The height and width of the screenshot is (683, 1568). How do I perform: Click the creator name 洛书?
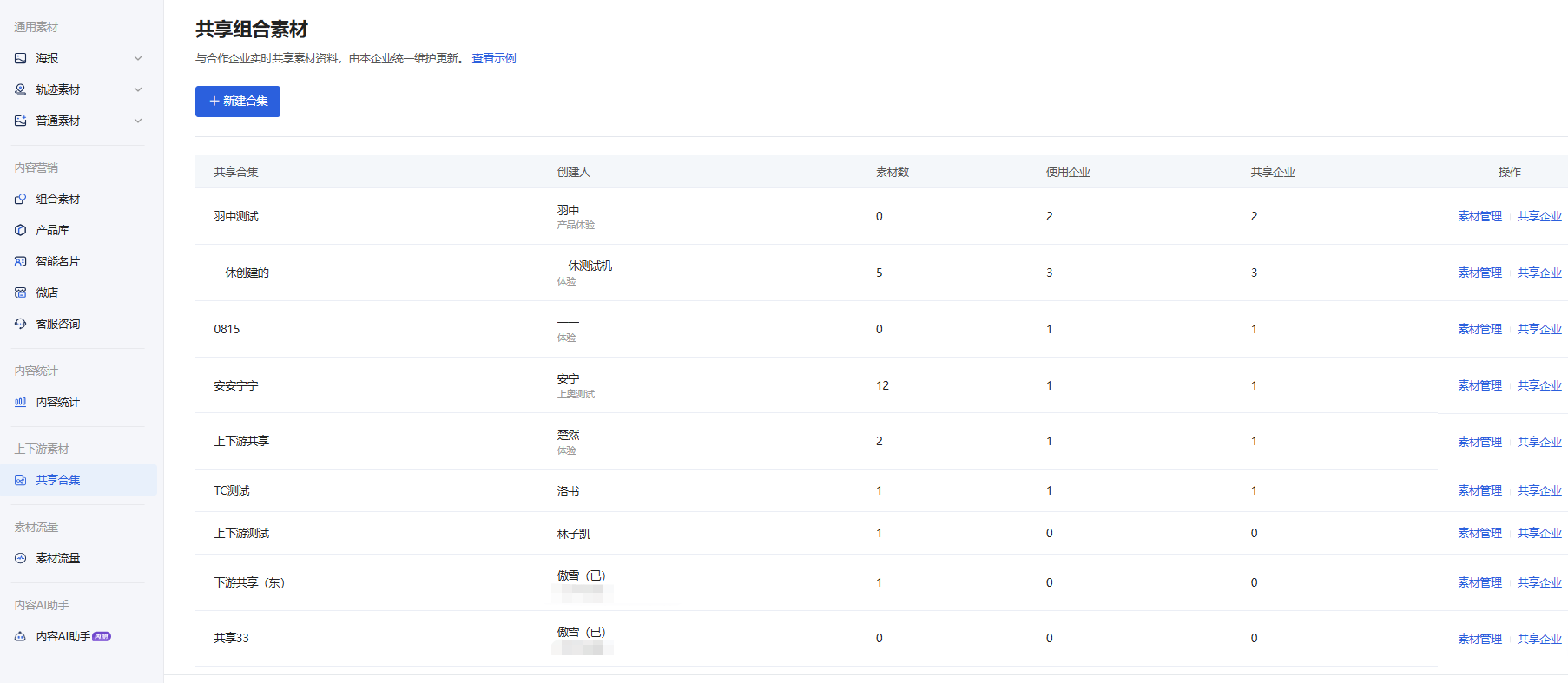tap(568, 491)
